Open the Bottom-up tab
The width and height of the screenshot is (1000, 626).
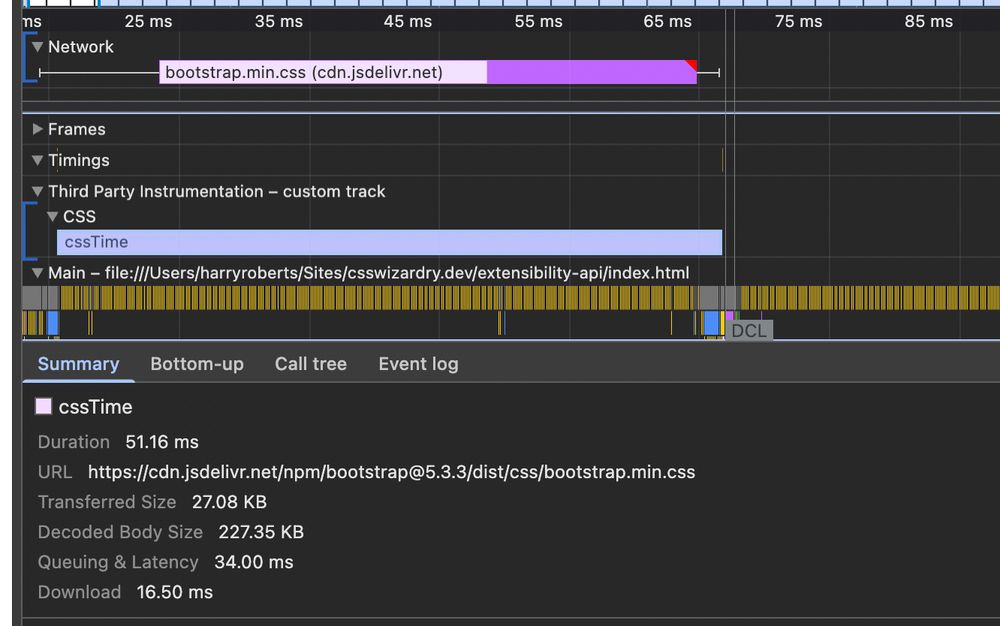click(x=197, y=364)
